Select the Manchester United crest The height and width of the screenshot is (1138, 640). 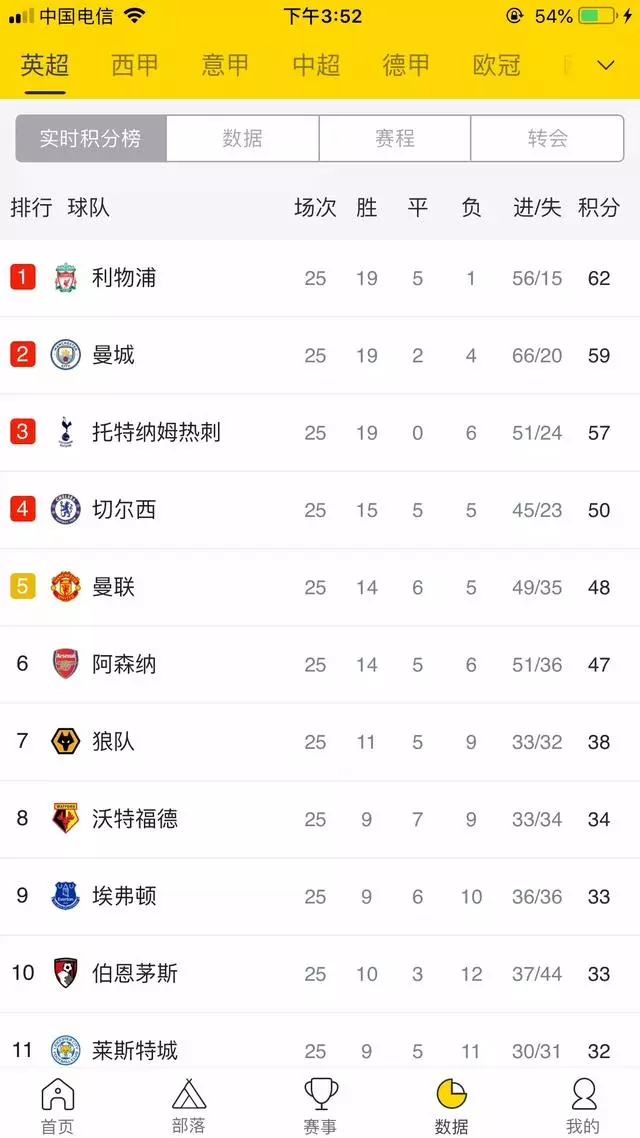pos(65,587)
